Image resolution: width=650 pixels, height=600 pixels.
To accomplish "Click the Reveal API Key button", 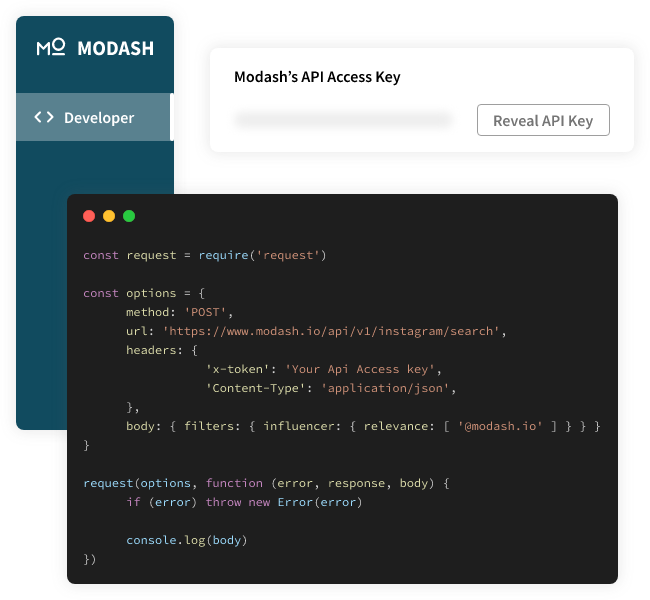I will pyautogui.click(x=543, y=120).
